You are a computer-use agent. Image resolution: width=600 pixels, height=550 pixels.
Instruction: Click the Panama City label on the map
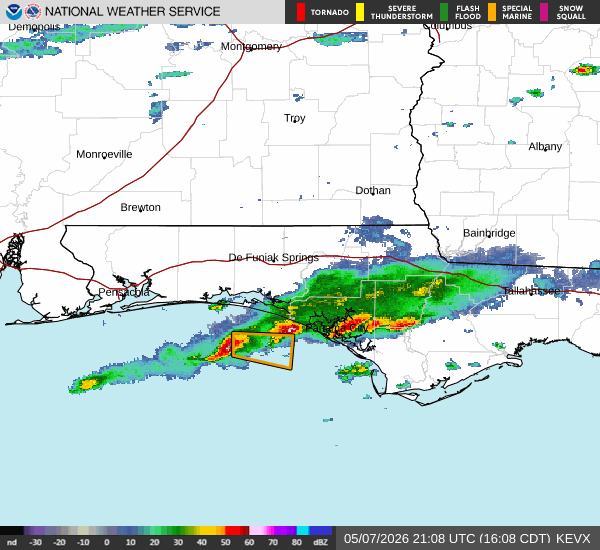337,328
